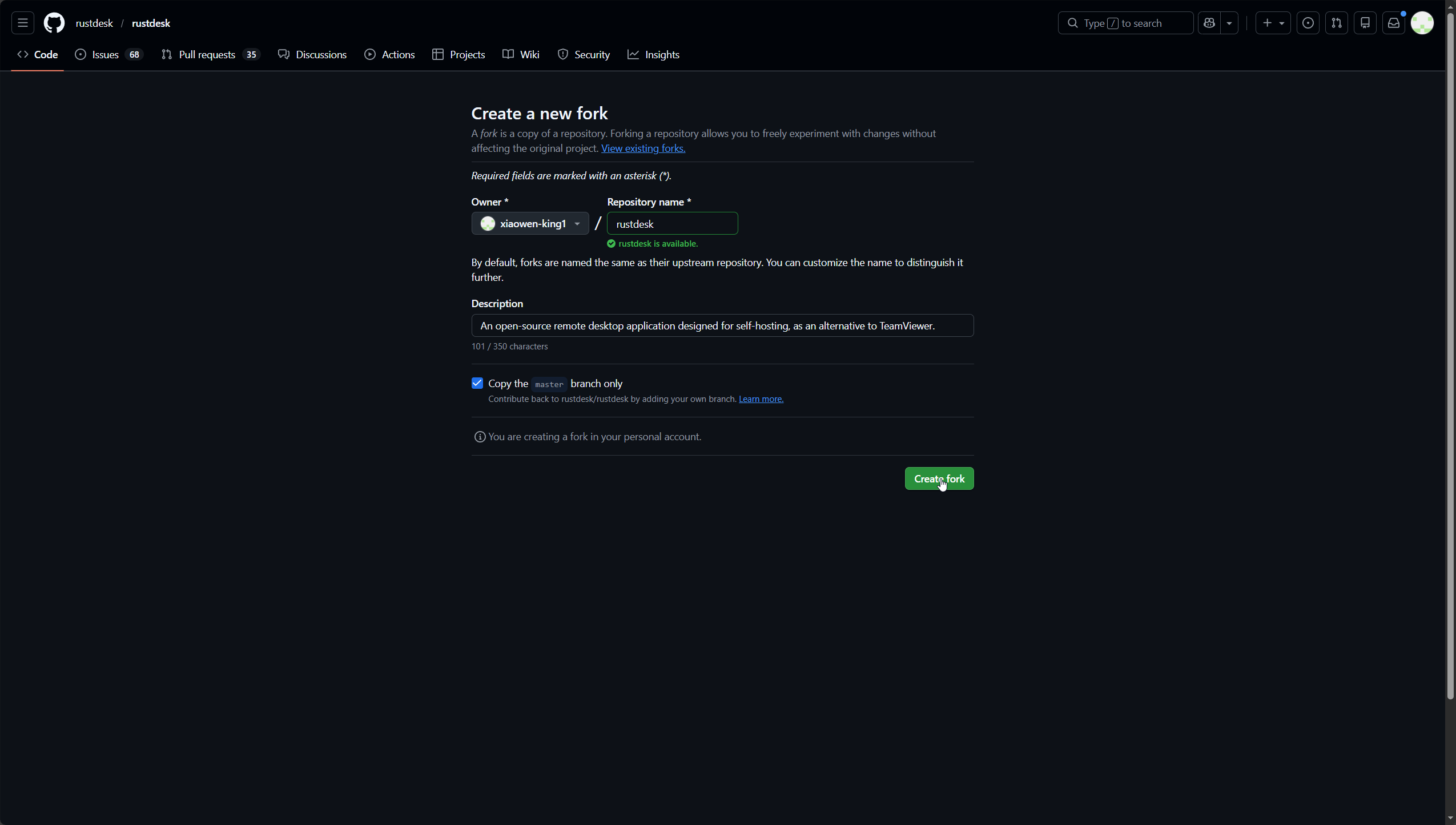1456x825 pixels.
Task: Open pull requests icon in header
Action: point(1336,23)
